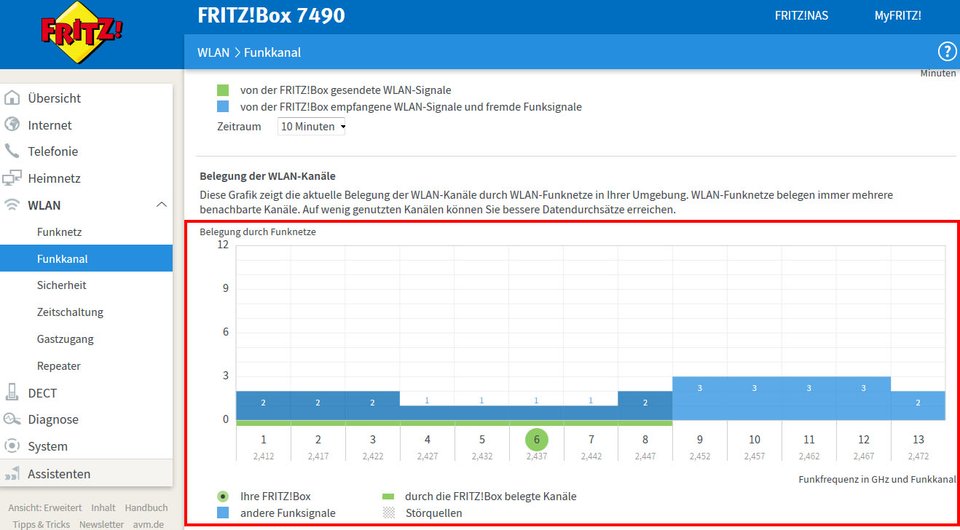The height and width of the screenshot is (530, 960).
Task: Click the Übersicht house icon
Action: pyautogui.click(x=12, y=98)
